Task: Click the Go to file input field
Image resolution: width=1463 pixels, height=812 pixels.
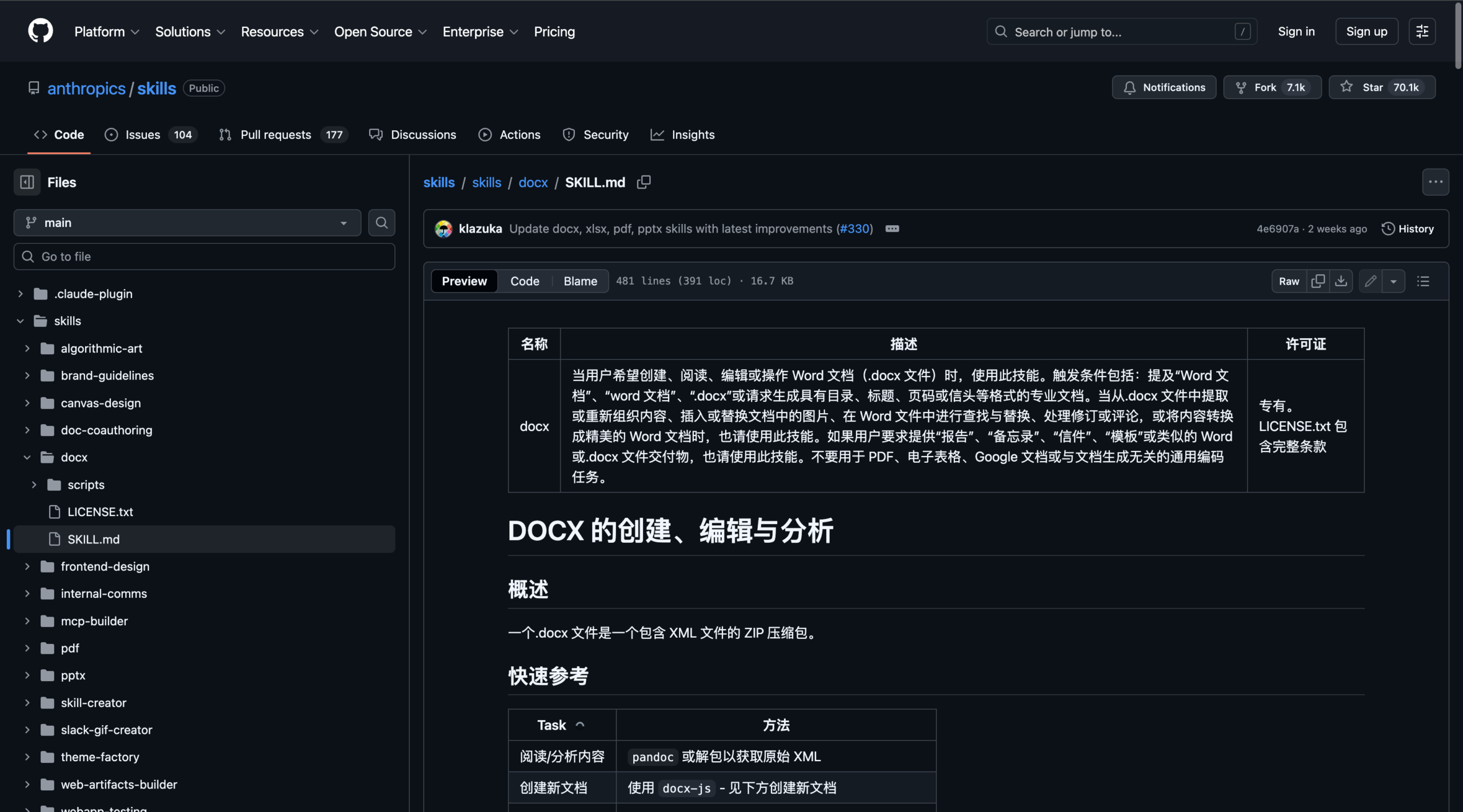Action: coord(204,256)
